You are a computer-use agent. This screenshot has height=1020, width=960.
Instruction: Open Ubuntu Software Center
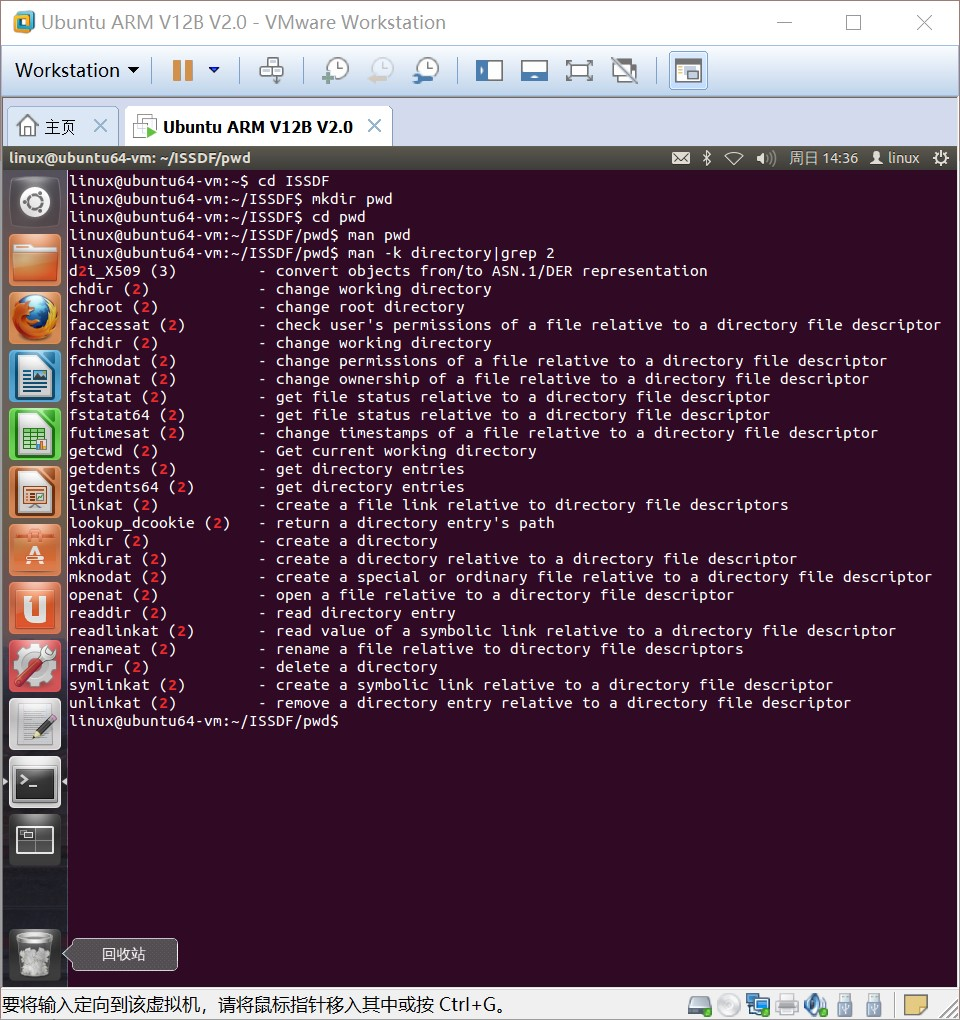coord(35,550)
